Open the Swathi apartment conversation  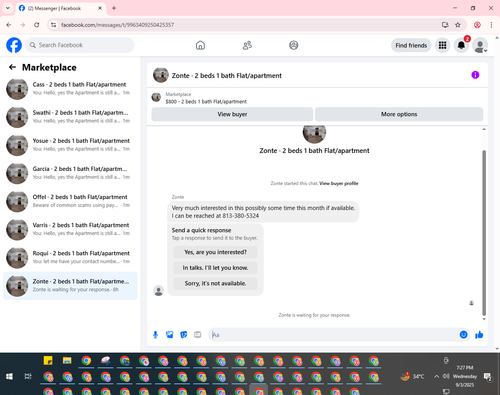(70, 117)
